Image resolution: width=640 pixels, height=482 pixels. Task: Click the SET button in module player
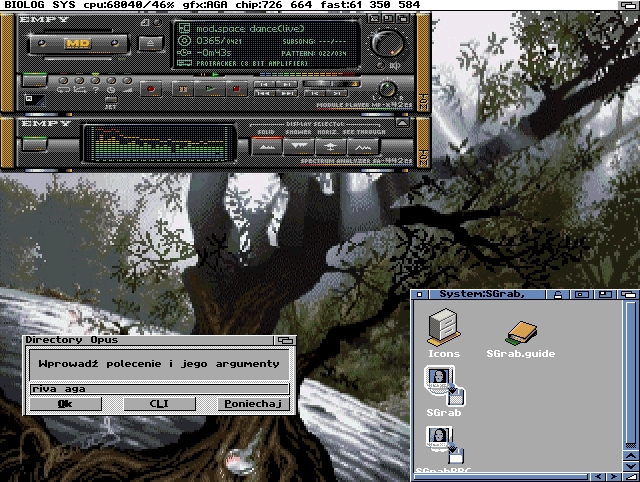(111, 100)
